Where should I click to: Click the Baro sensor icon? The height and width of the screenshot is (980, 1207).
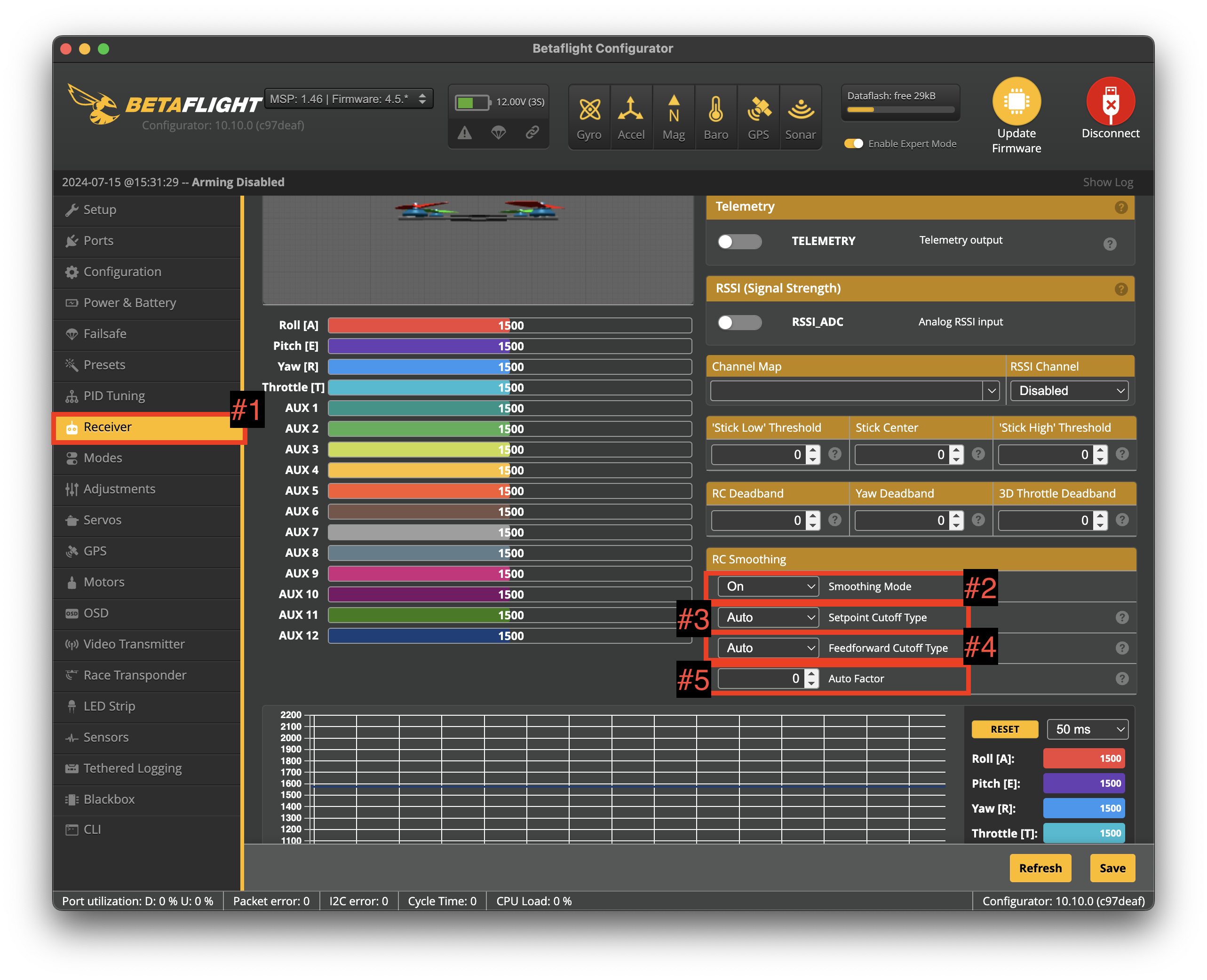point(716,109)
